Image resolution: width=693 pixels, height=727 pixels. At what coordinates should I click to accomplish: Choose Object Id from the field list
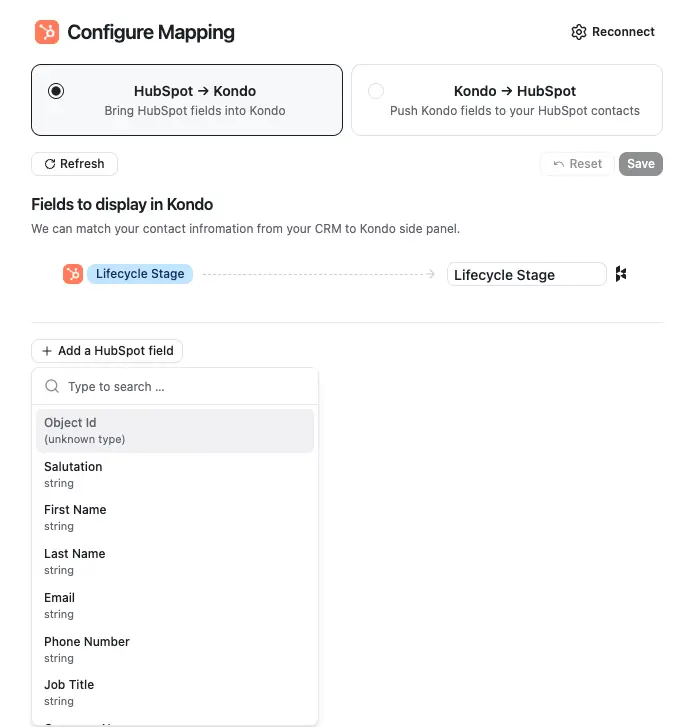pyautogui.click(x=175, y=431)
